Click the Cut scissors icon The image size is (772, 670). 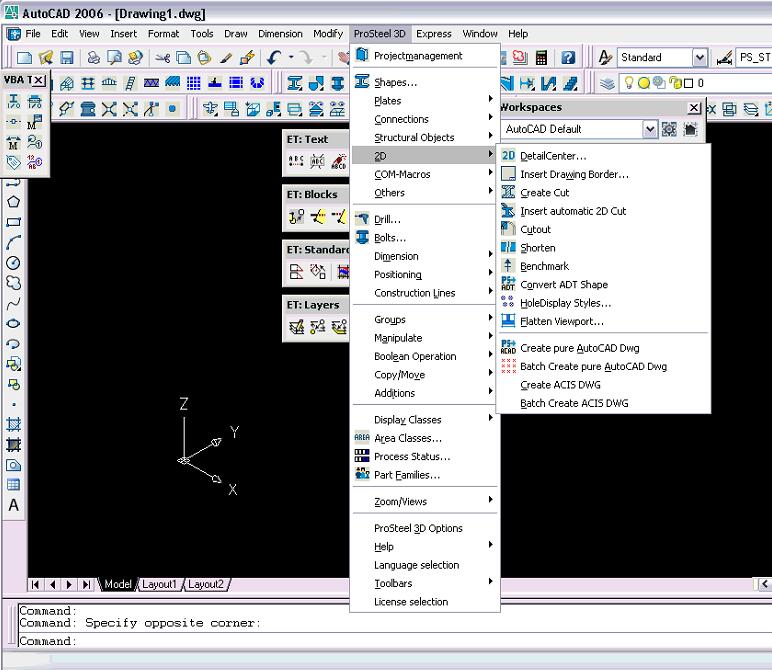[x=162, y=58]
